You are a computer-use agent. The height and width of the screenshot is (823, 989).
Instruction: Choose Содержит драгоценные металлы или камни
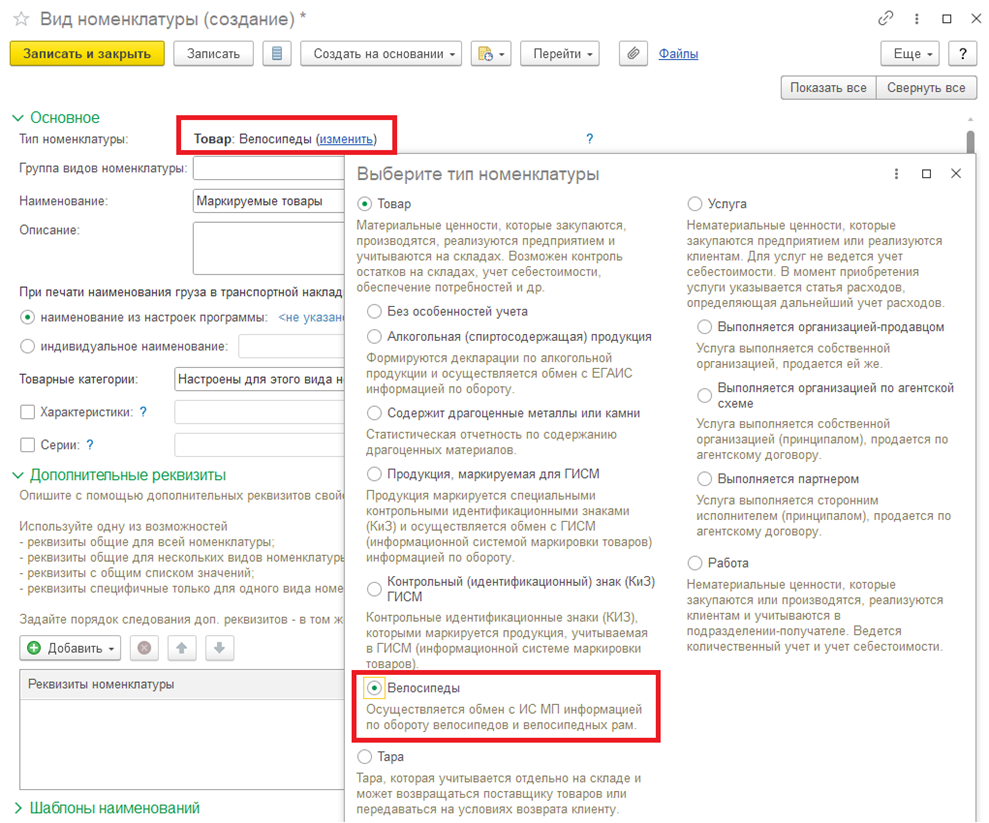[x=375, y=413]
